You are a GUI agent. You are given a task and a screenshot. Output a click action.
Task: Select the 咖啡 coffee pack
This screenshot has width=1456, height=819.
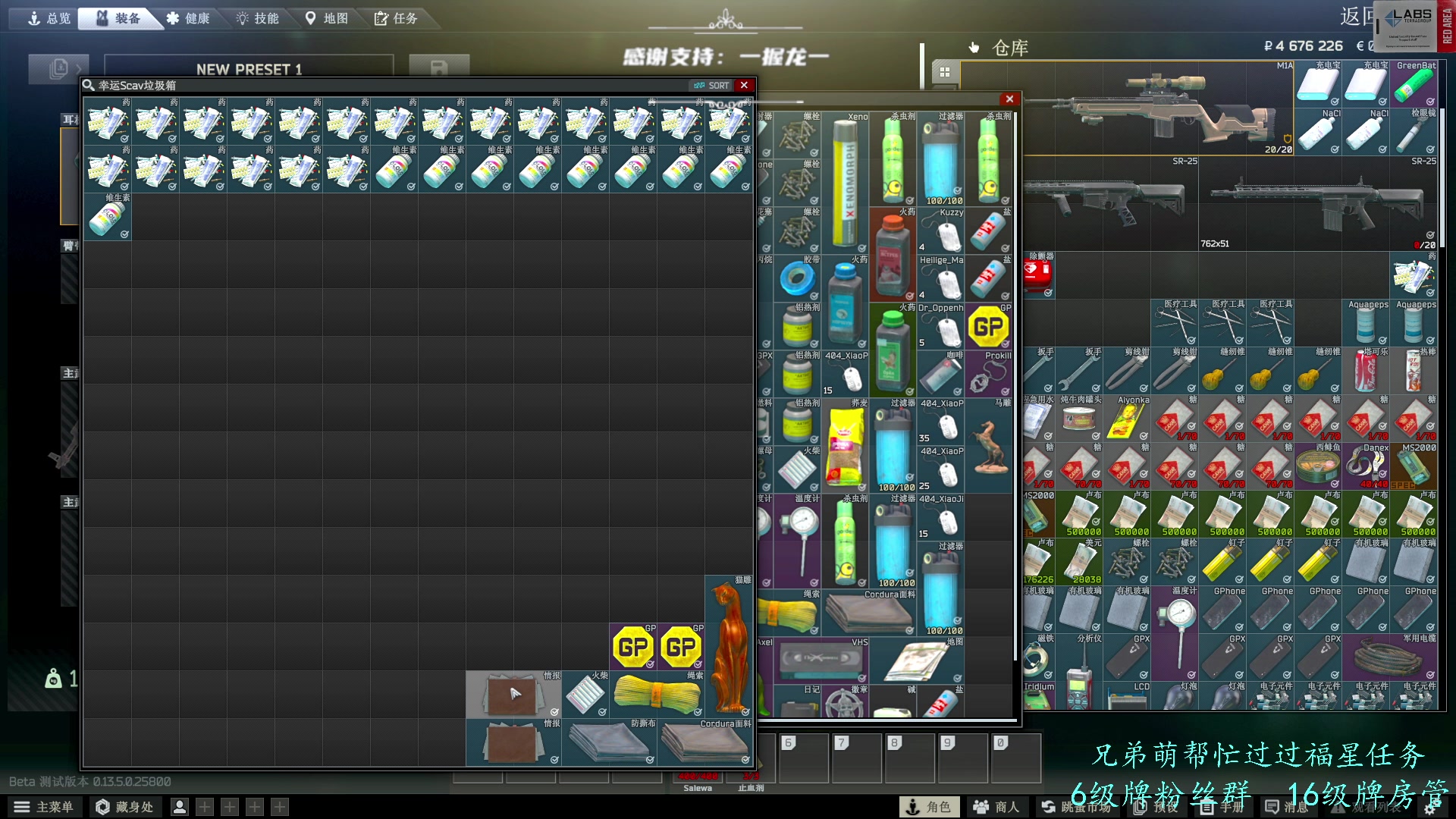pyautogui.click(x=941, y=374)
